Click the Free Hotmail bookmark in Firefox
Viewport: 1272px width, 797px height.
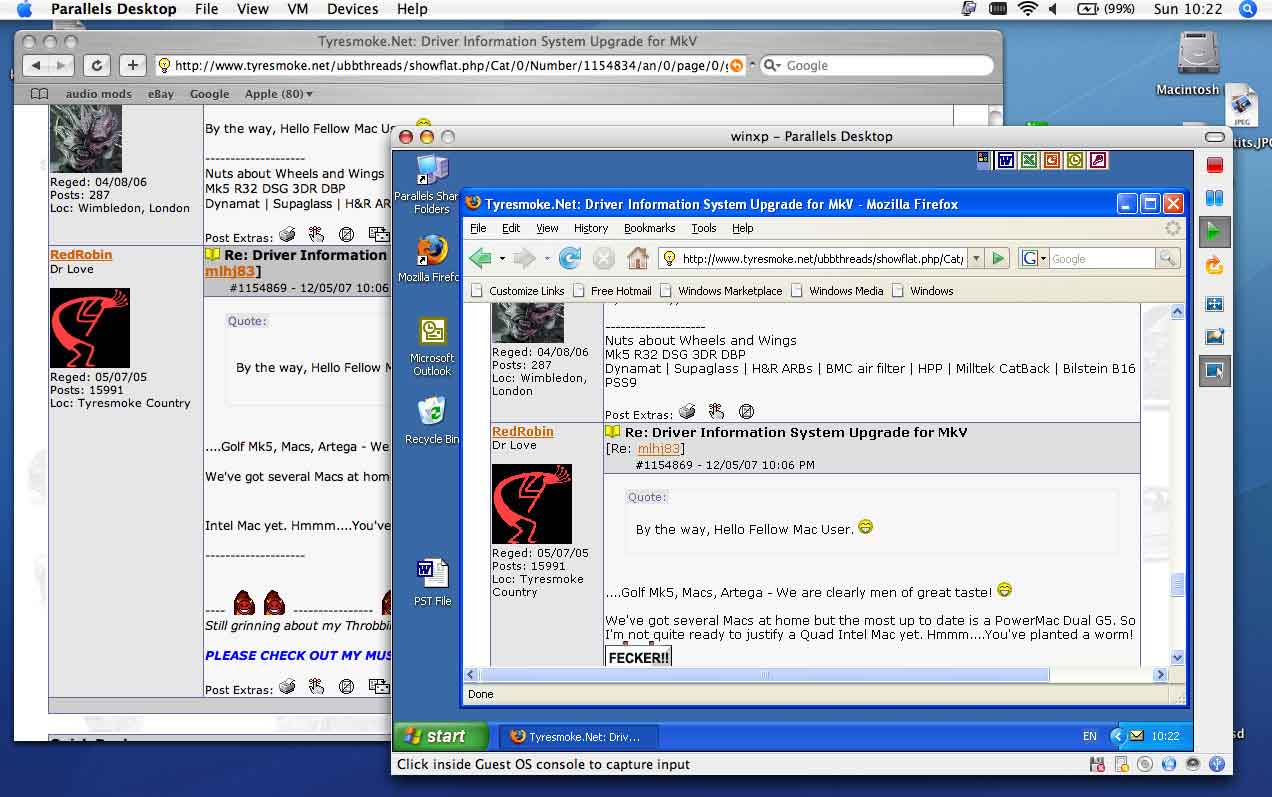(x=611, y=291)
